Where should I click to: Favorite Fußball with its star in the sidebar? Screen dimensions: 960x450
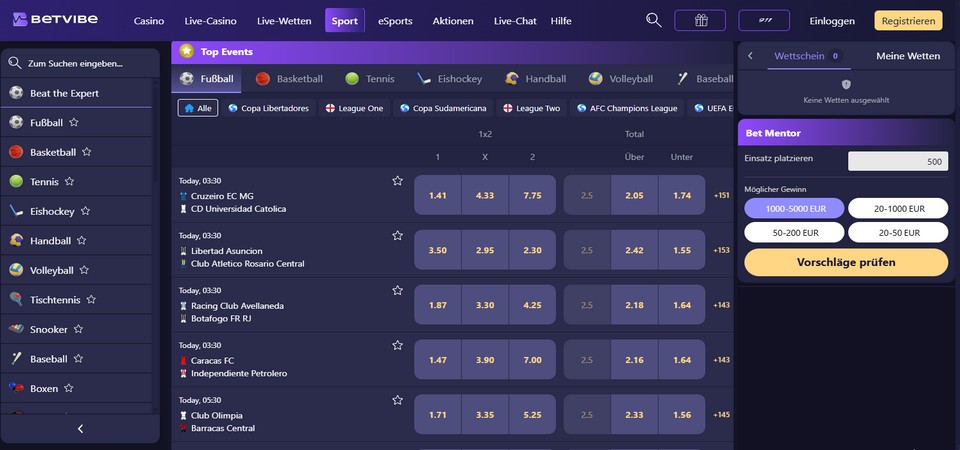pyautogui.click(x=73, y=122)
